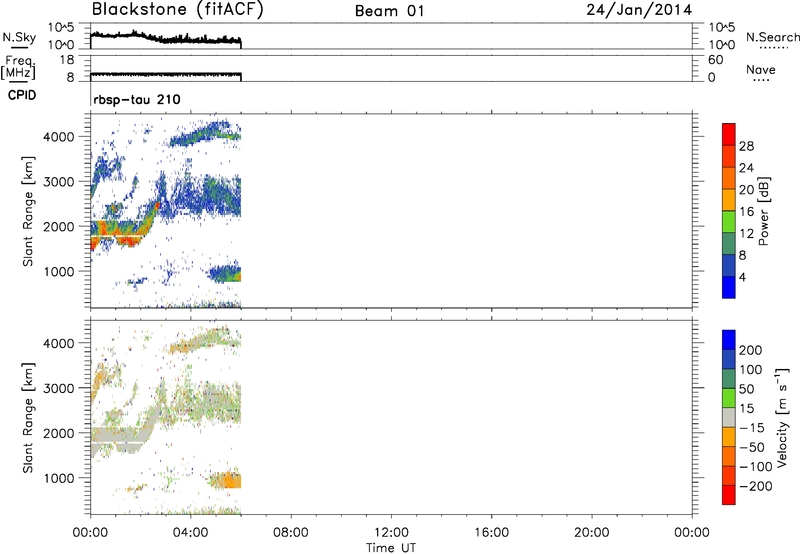
Task: Click the date '24/Jan/2014'
Action: 639,10
